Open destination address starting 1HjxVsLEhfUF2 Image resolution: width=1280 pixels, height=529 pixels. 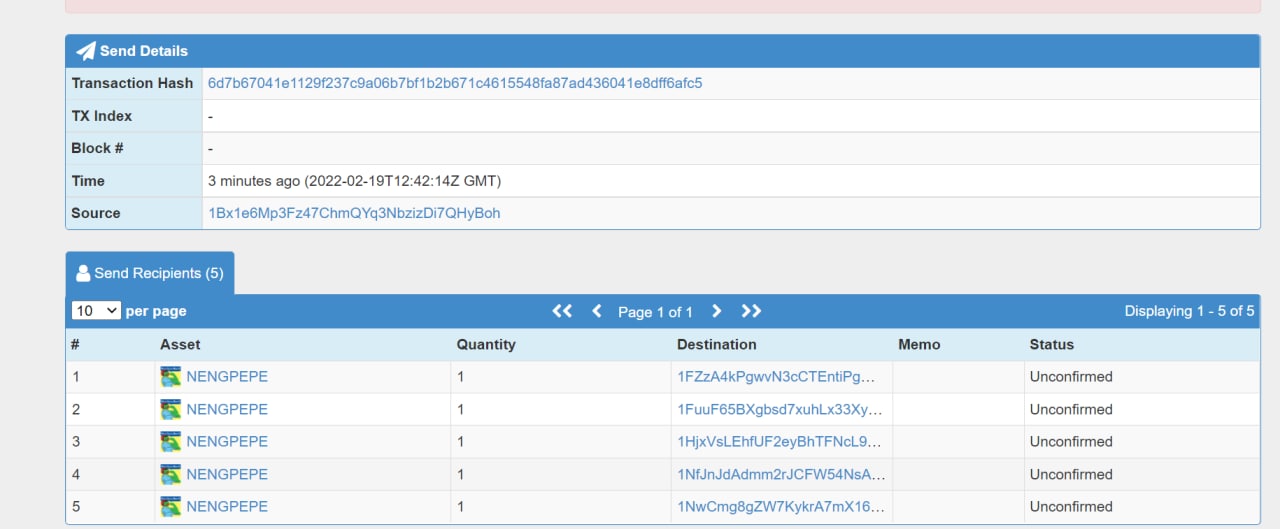[780, 441]
